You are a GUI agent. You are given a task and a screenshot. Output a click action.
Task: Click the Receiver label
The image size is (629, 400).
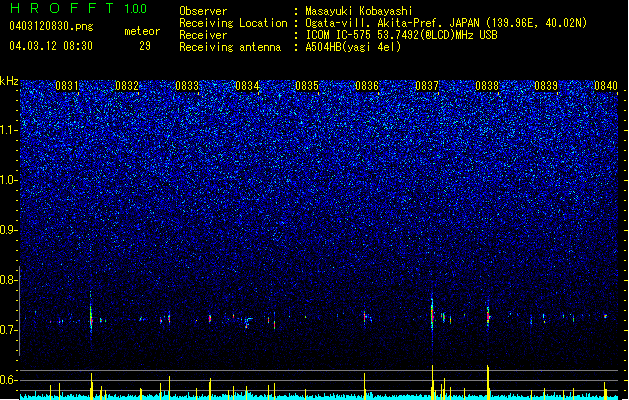tap(203, 35)
